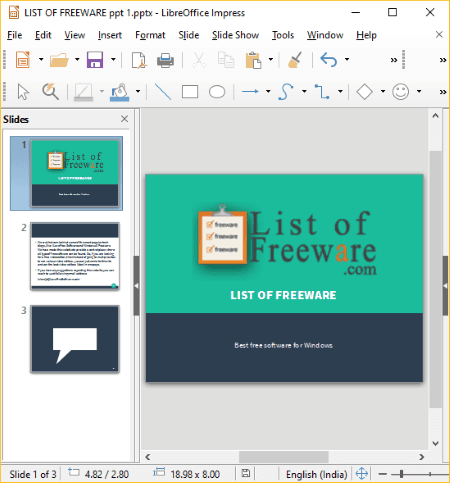This screenshot has width=450, height=483.
Task: Click the Cut scissors icon
Action: [x=199, y=60]
